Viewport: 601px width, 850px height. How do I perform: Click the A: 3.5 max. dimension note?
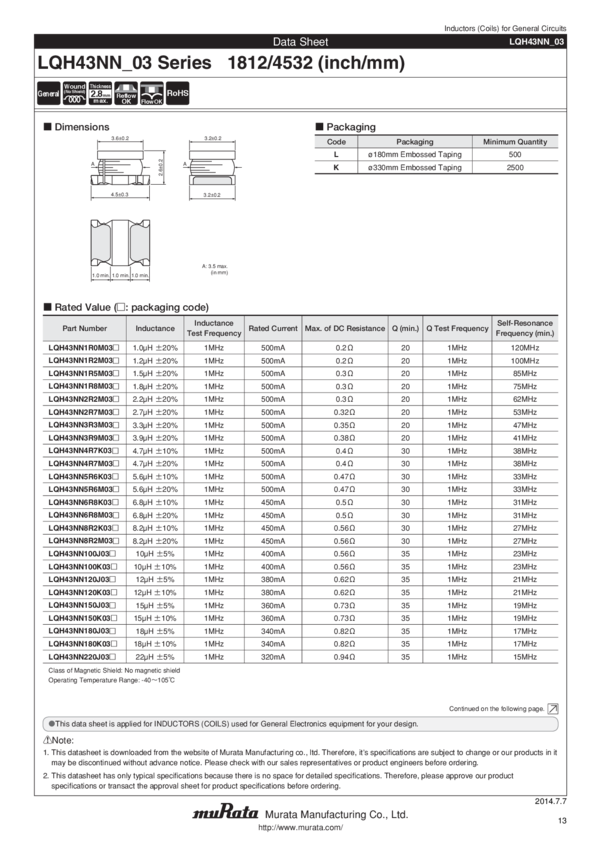(215, 266)
